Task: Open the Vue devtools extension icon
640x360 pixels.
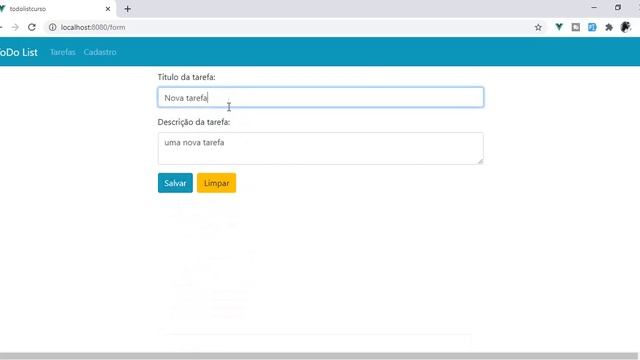Action: pos(559,27)
